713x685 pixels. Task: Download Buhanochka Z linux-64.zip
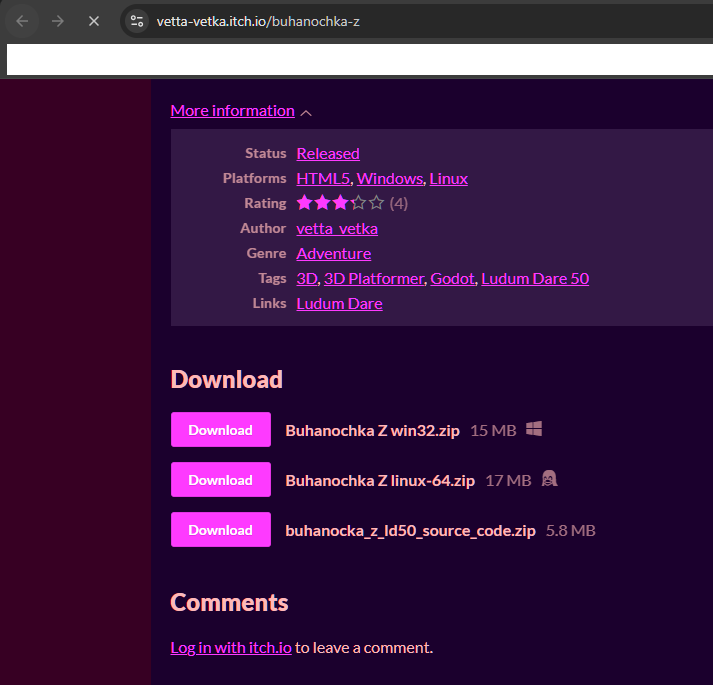point(220,480)
